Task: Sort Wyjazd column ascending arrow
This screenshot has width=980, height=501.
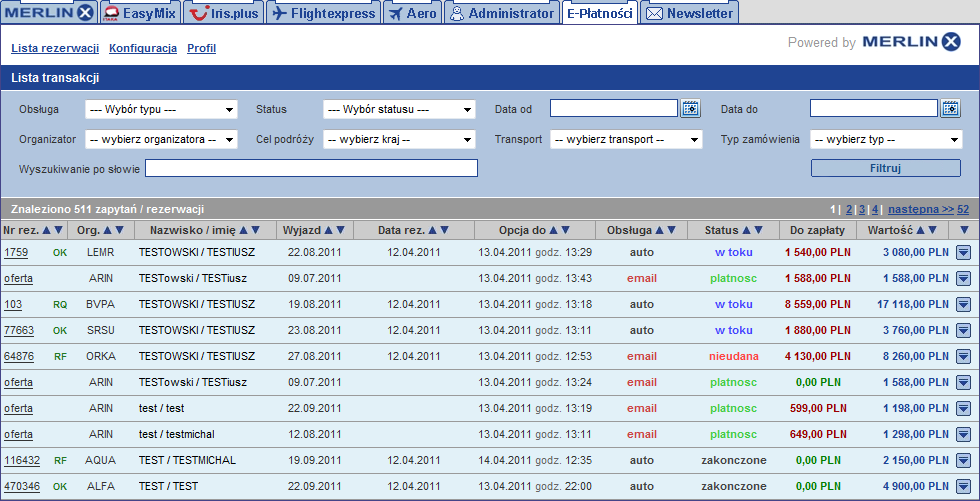Action: tap(329, 230)
